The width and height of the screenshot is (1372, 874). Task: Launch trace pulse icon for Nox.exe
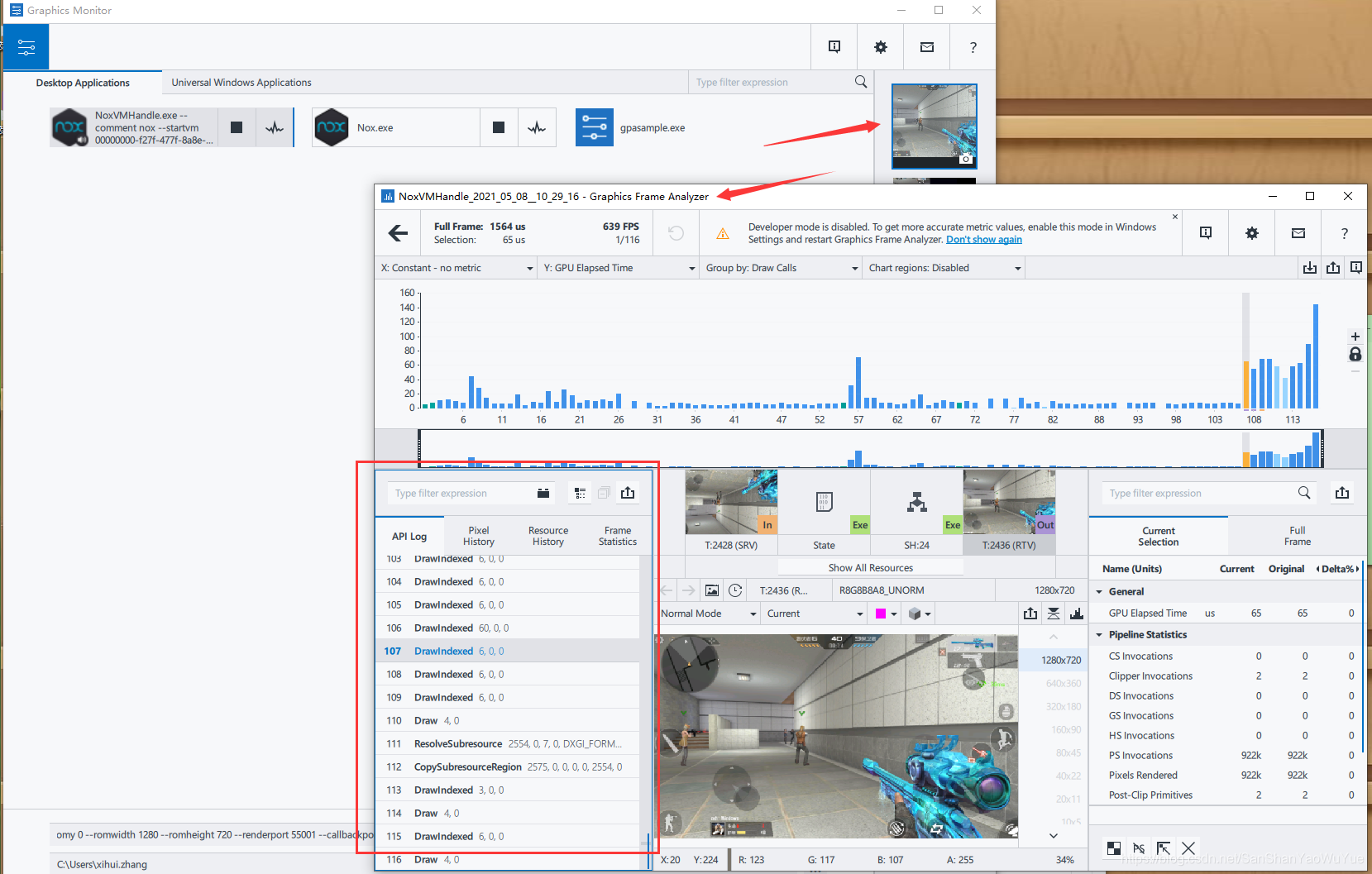coord(537,127)
